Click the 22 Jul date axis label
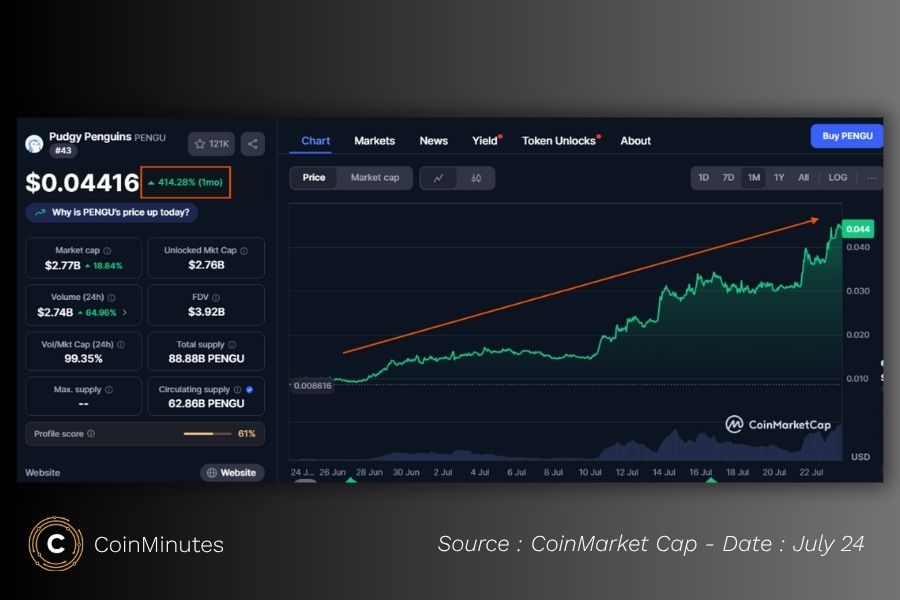 811,473
